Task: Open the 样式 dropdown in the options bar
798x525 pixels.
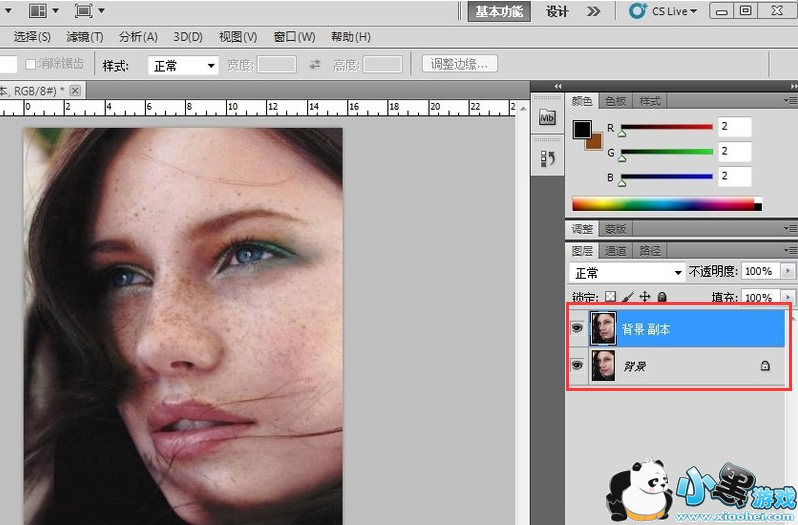Action: click(x=183, y=65)
